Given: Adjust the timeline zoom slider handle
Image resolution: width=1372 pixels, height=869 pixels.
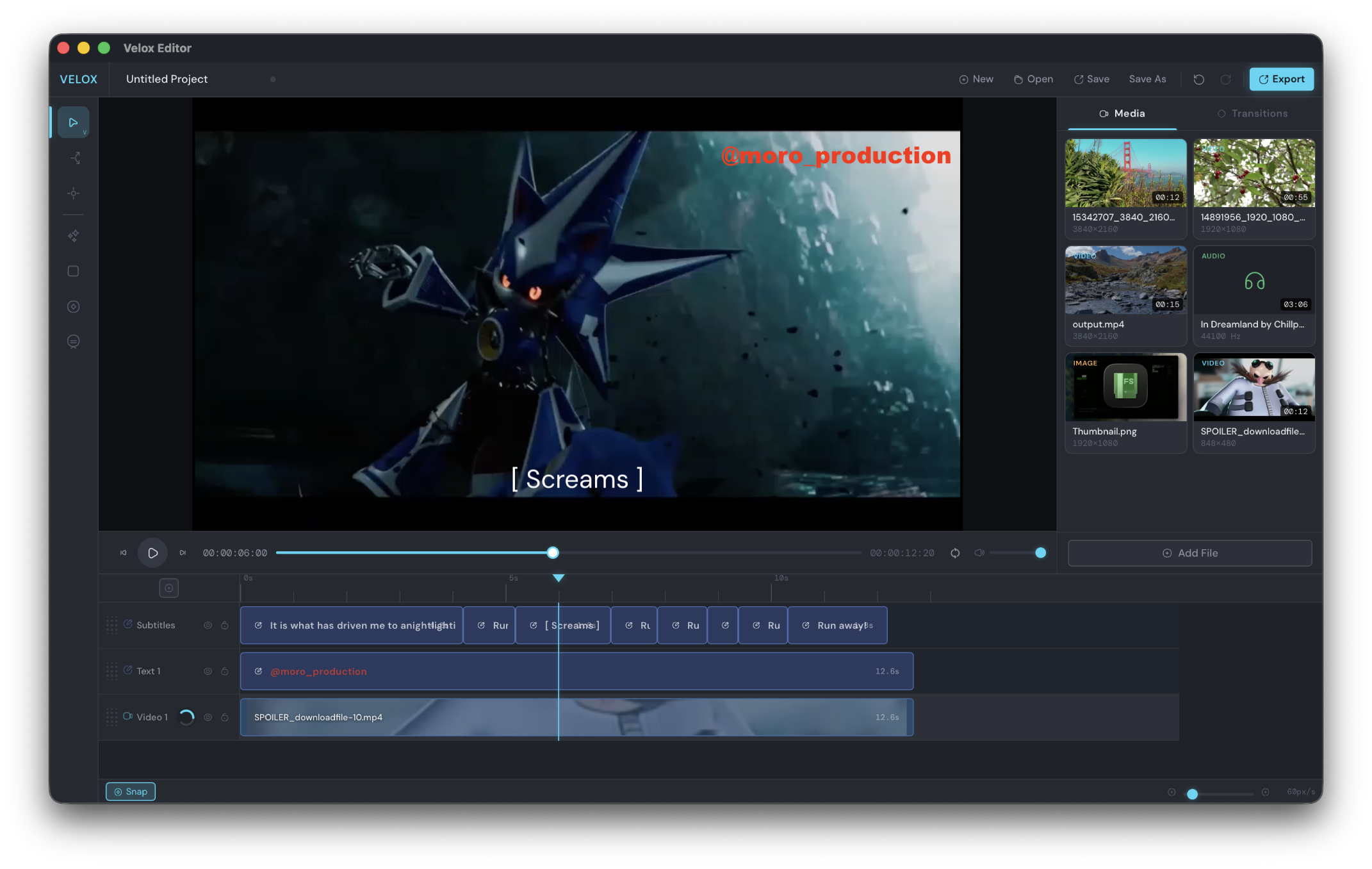Looking at the screenshot, I should (1192, 794).
